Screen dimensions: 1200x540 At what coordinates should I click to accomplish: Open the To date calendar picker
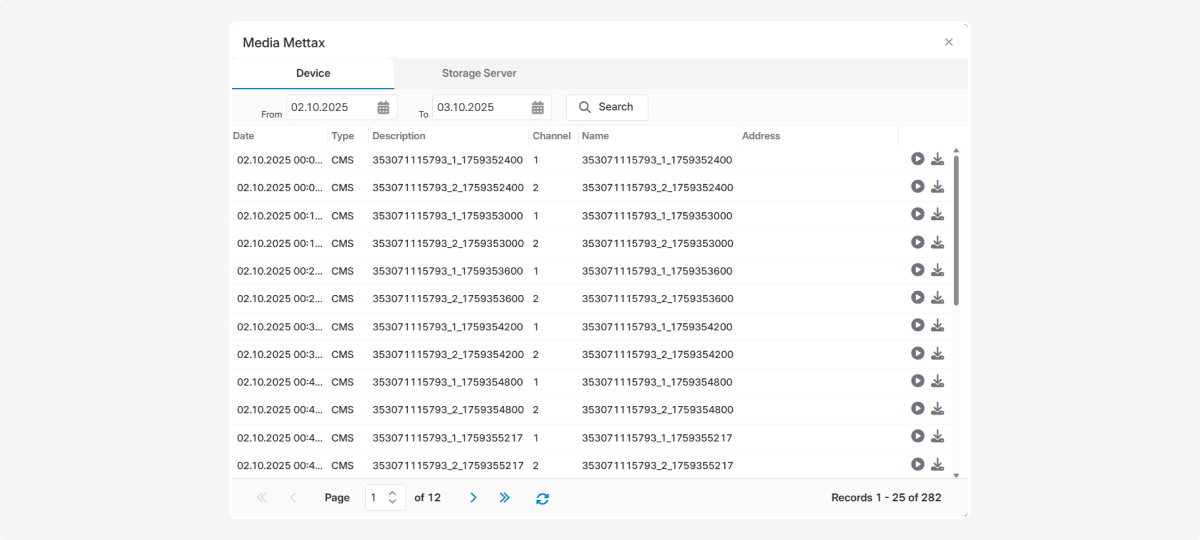(x=537, y=108)
